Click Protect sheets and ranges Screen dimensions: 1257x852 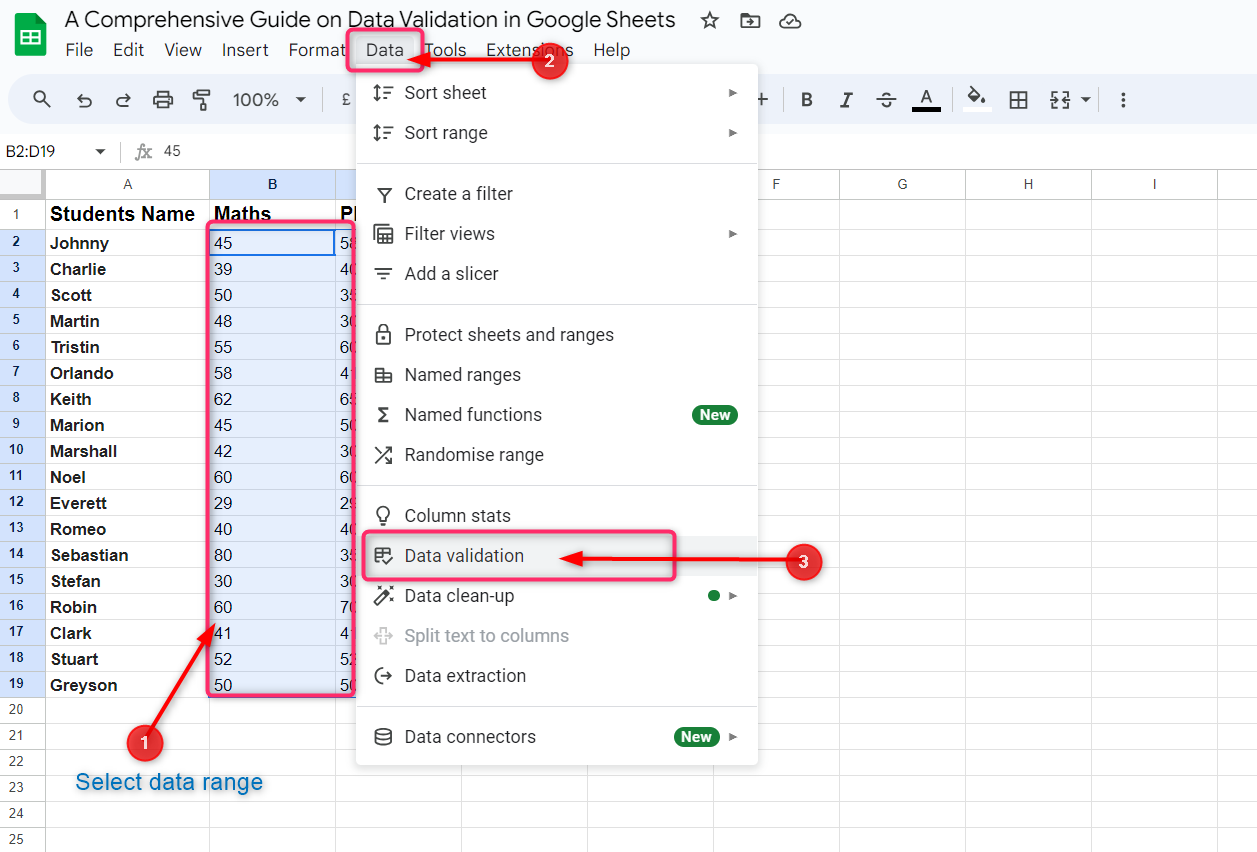508,335
